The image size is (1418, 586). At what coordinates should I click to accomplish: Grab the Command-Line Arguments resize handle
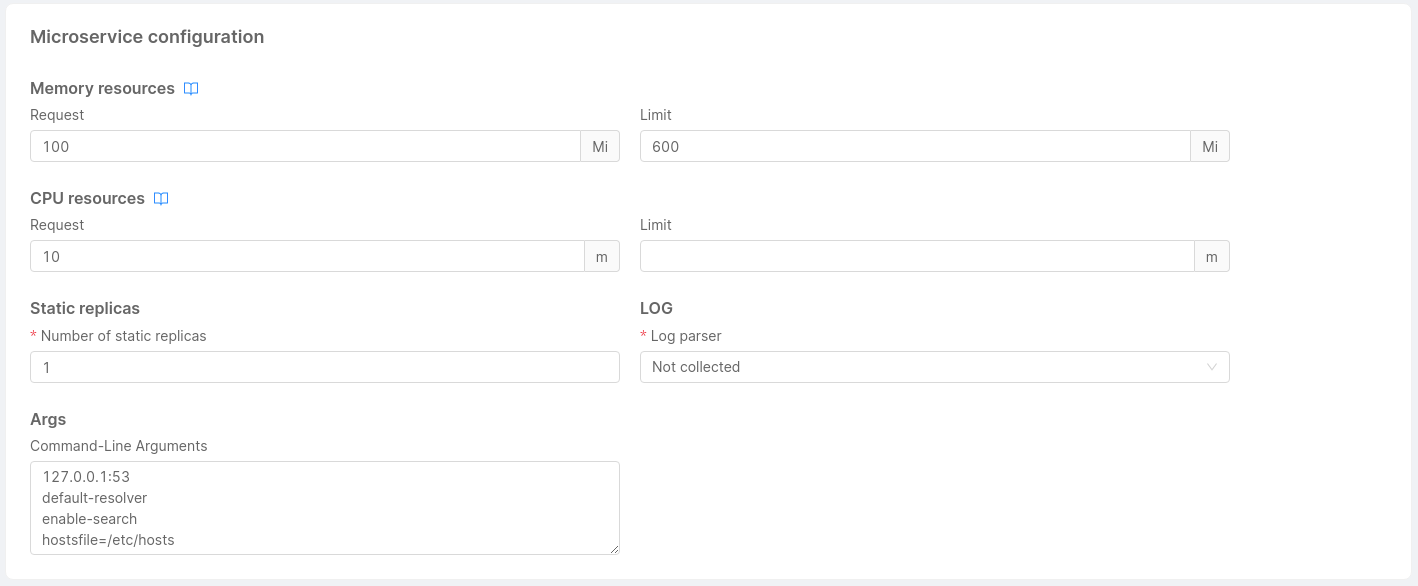pyautogui.click(x=615, y=549)
